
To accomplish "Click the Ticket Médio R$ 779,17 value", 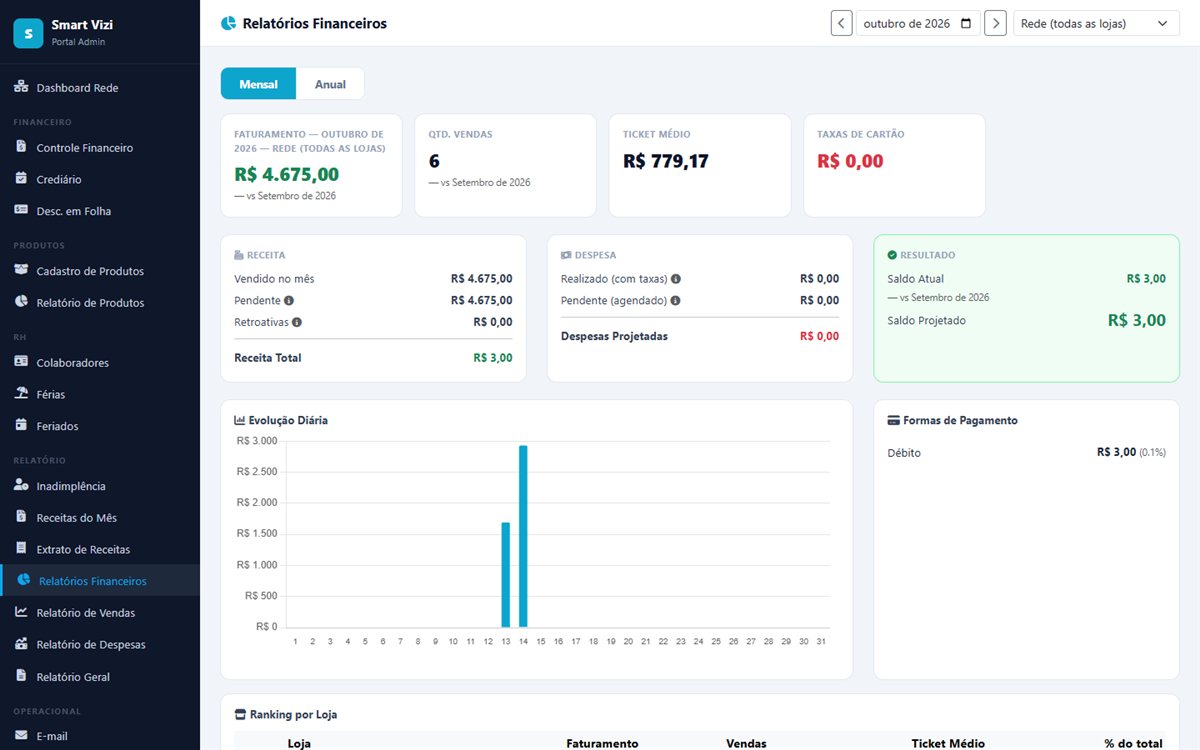I will click(665, 161).
